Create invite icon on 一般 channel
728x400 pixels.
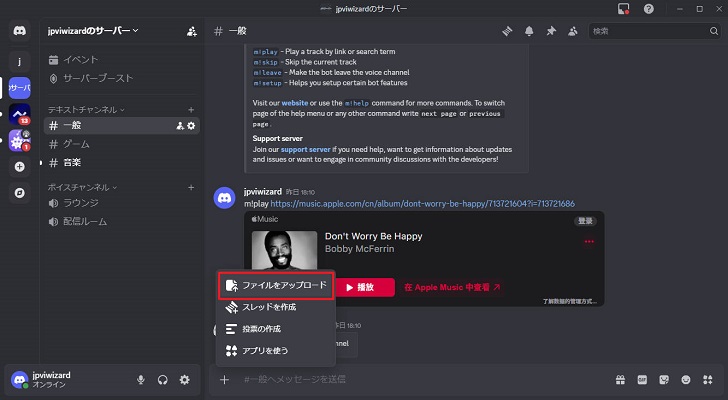[x=180, y=126]
